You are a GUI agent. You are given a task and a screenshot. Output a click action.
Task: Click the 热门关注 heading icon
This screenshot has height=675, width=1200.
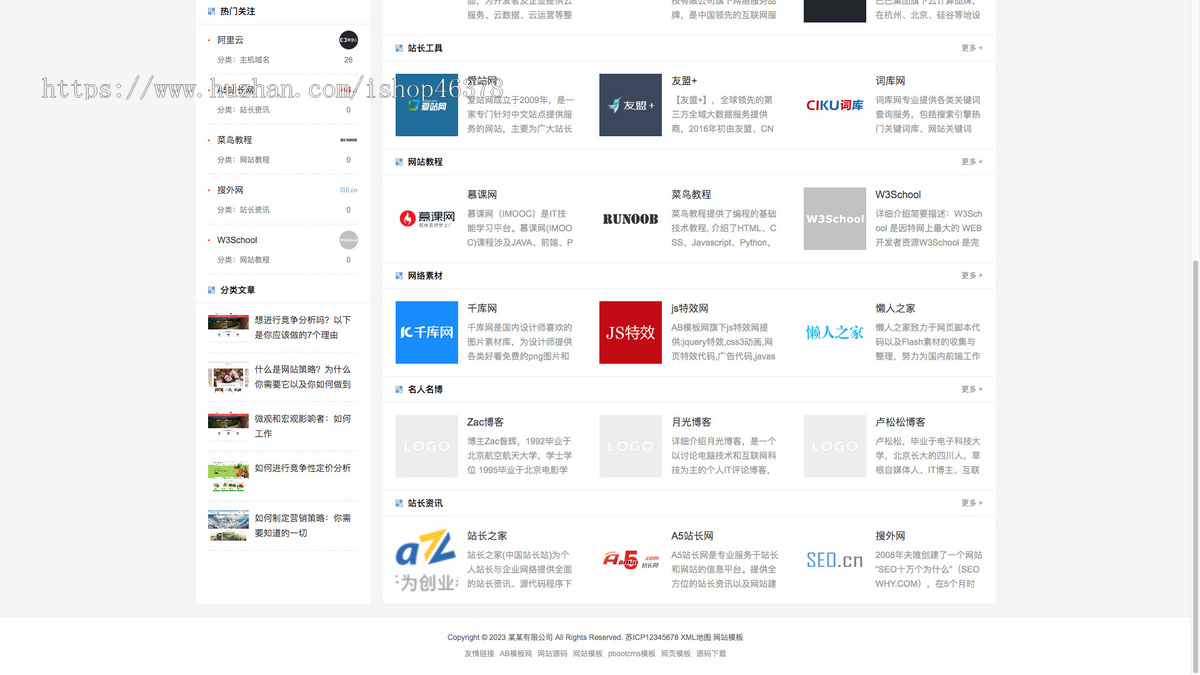coord(212,12)
